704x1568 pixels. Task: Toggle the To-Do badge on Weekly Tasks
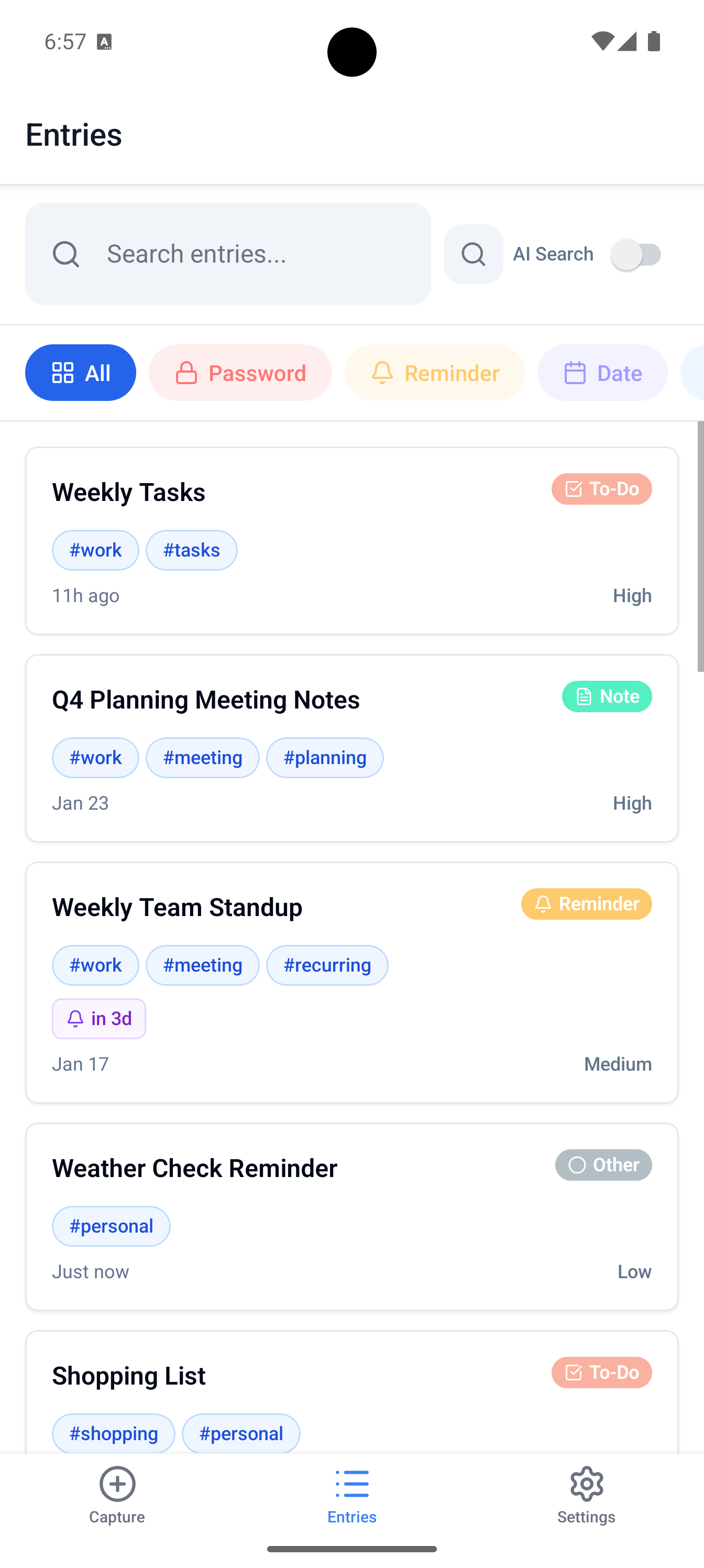tap(601, 489)
